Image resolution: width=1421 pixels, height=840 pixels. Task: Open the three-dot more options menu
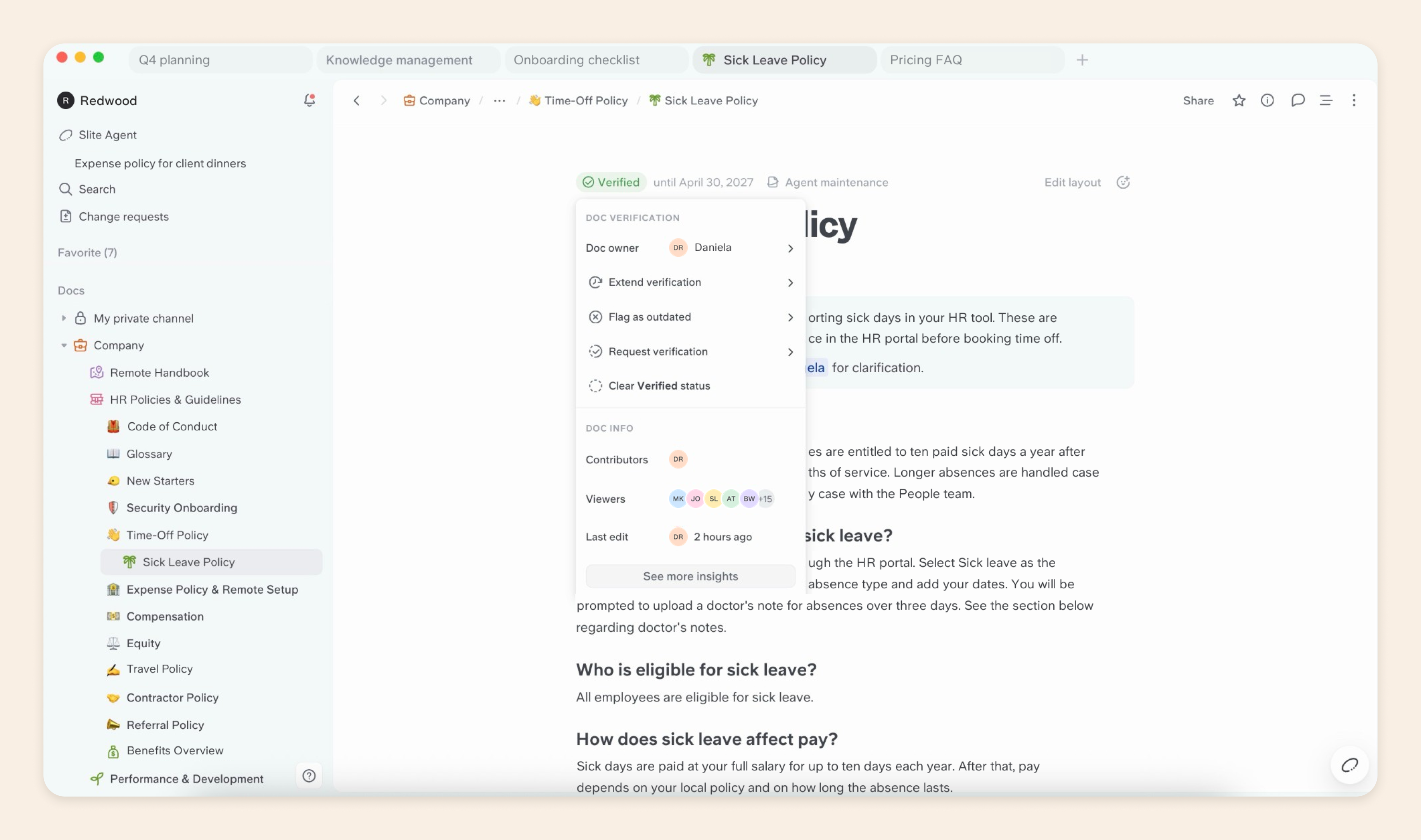1354,101
